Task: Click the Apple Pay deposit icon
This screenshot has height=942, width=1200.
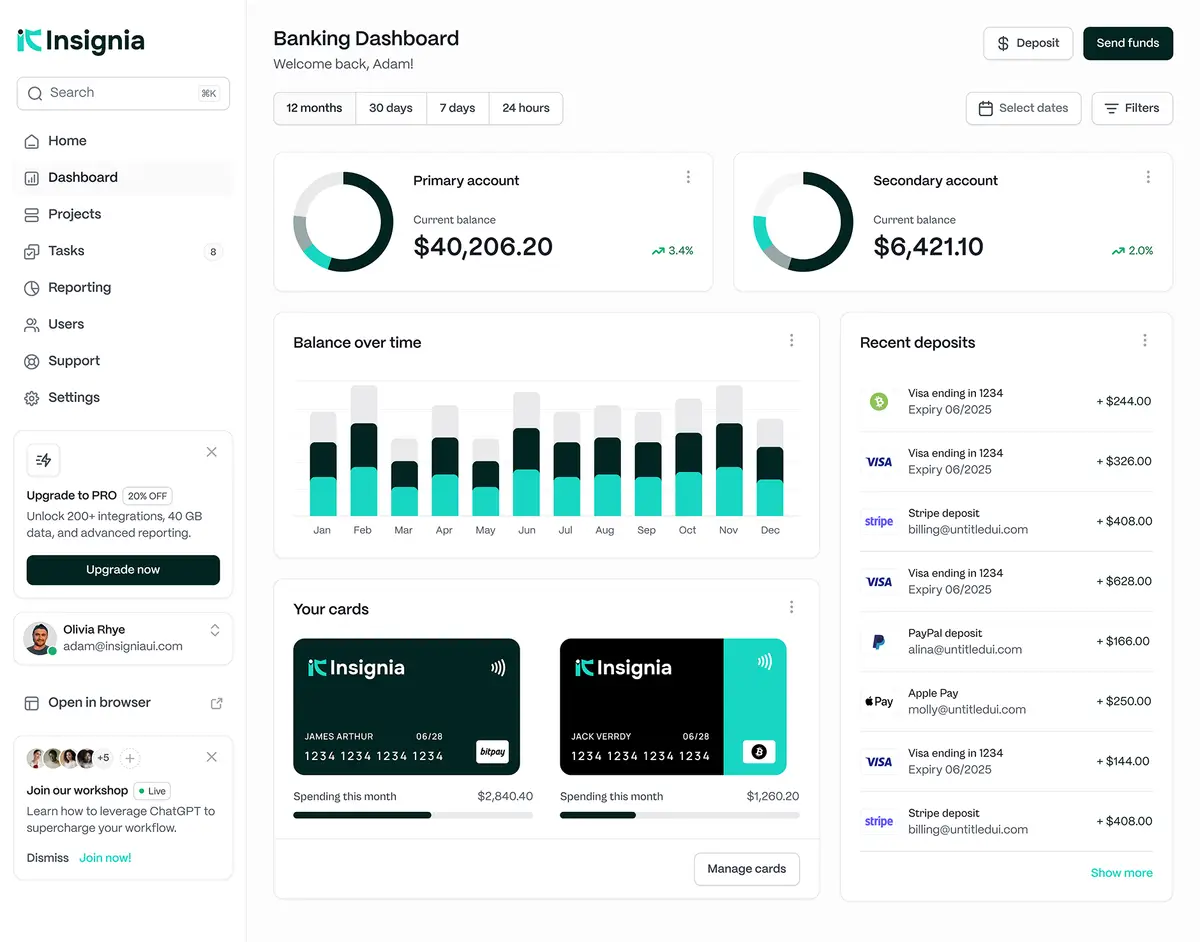Action: click(878, 702)
